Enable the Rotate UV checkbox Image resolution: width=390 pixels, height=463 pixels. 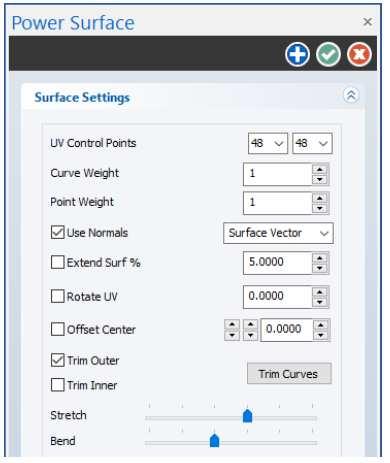[58, 296]
